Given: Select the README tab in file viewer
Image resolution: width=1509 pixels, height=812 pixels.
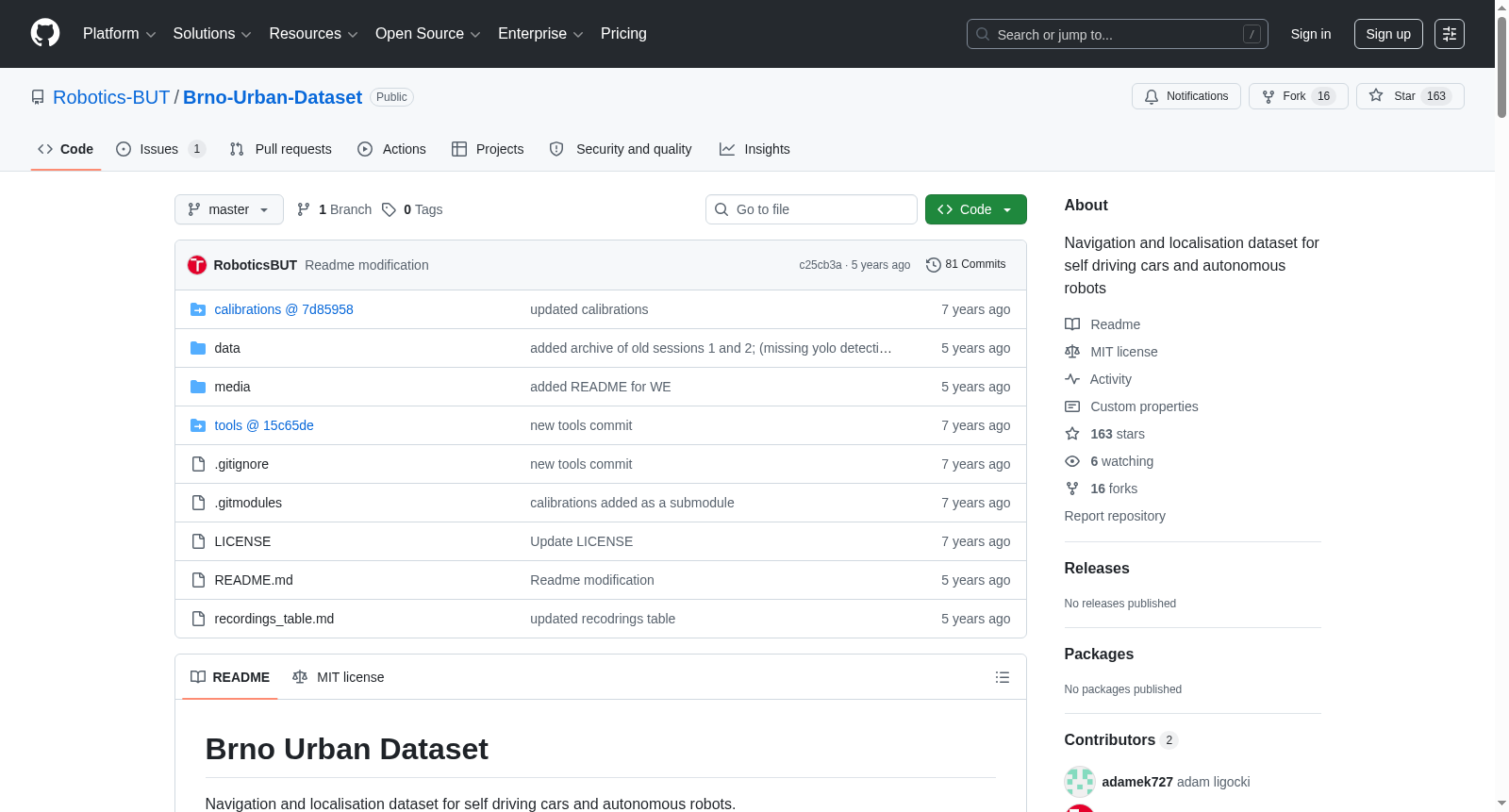Looking at the screenshot, I should pyautogui.click(x=230, y=677).
